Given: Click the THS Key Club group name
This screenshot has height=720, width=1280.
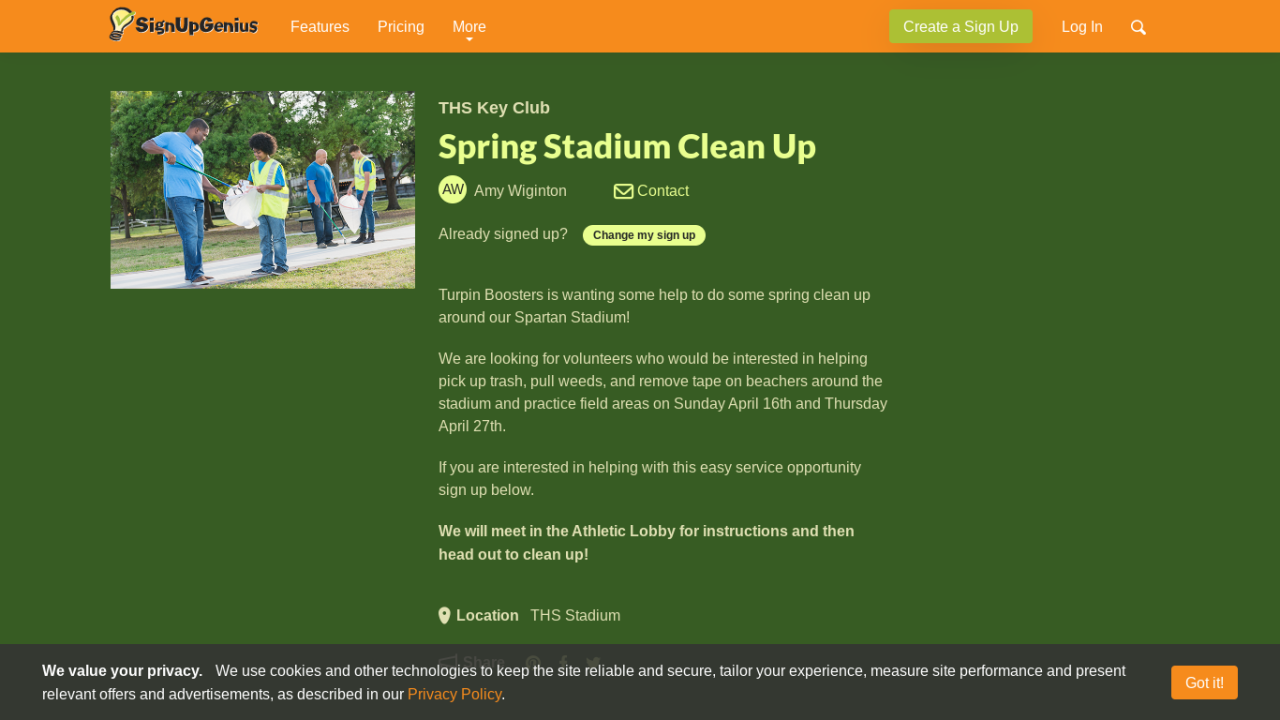Looking at the screenshot, I should [x=494, y=108].
